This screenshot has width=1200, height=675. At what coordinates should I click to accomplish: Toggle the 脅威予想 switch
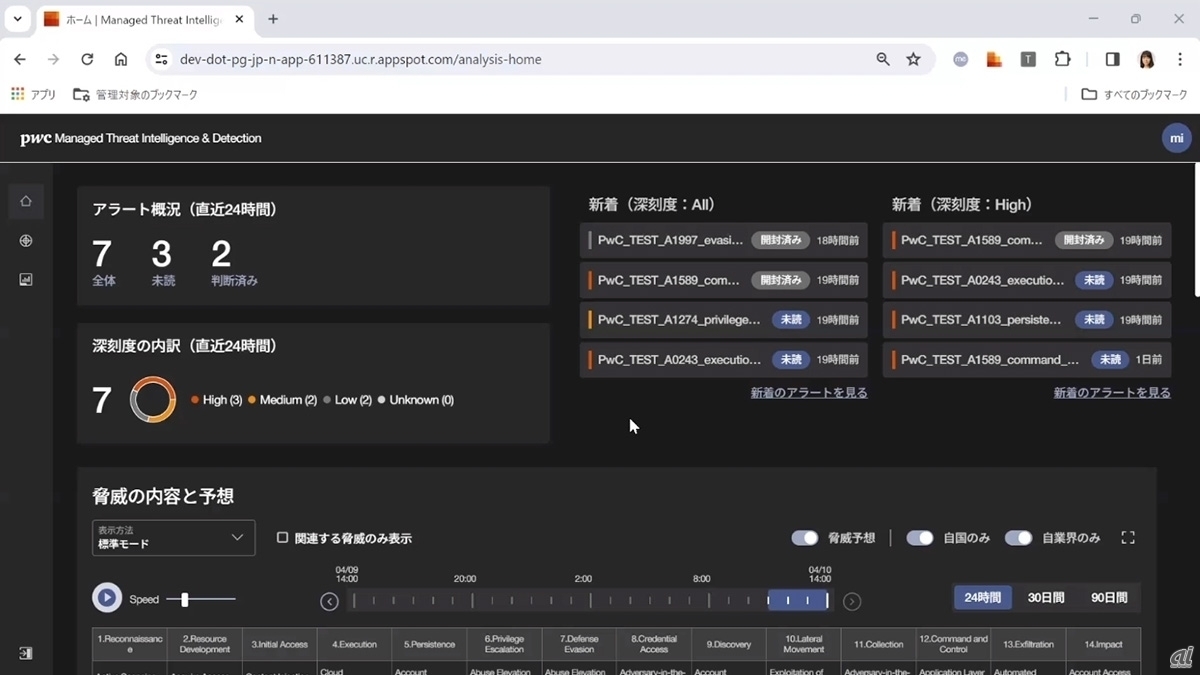[805, 538]
